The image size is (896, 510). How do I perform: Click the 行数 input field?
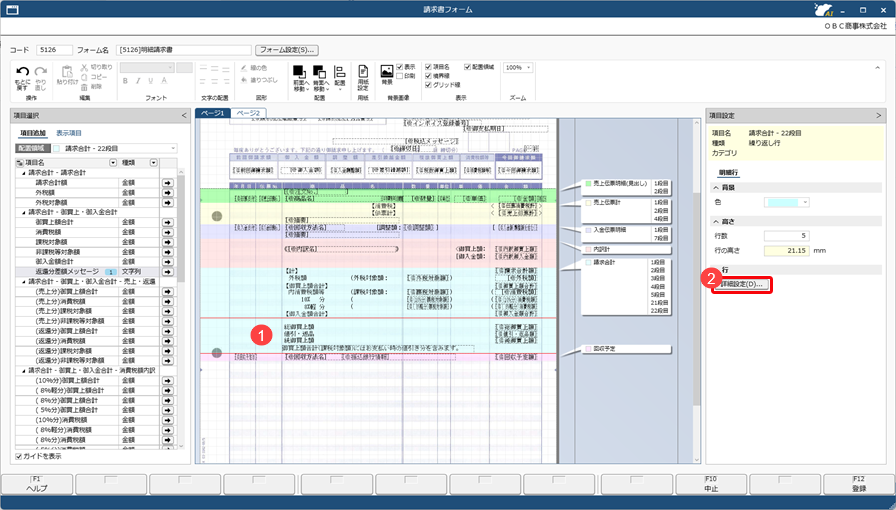point(787,236)
